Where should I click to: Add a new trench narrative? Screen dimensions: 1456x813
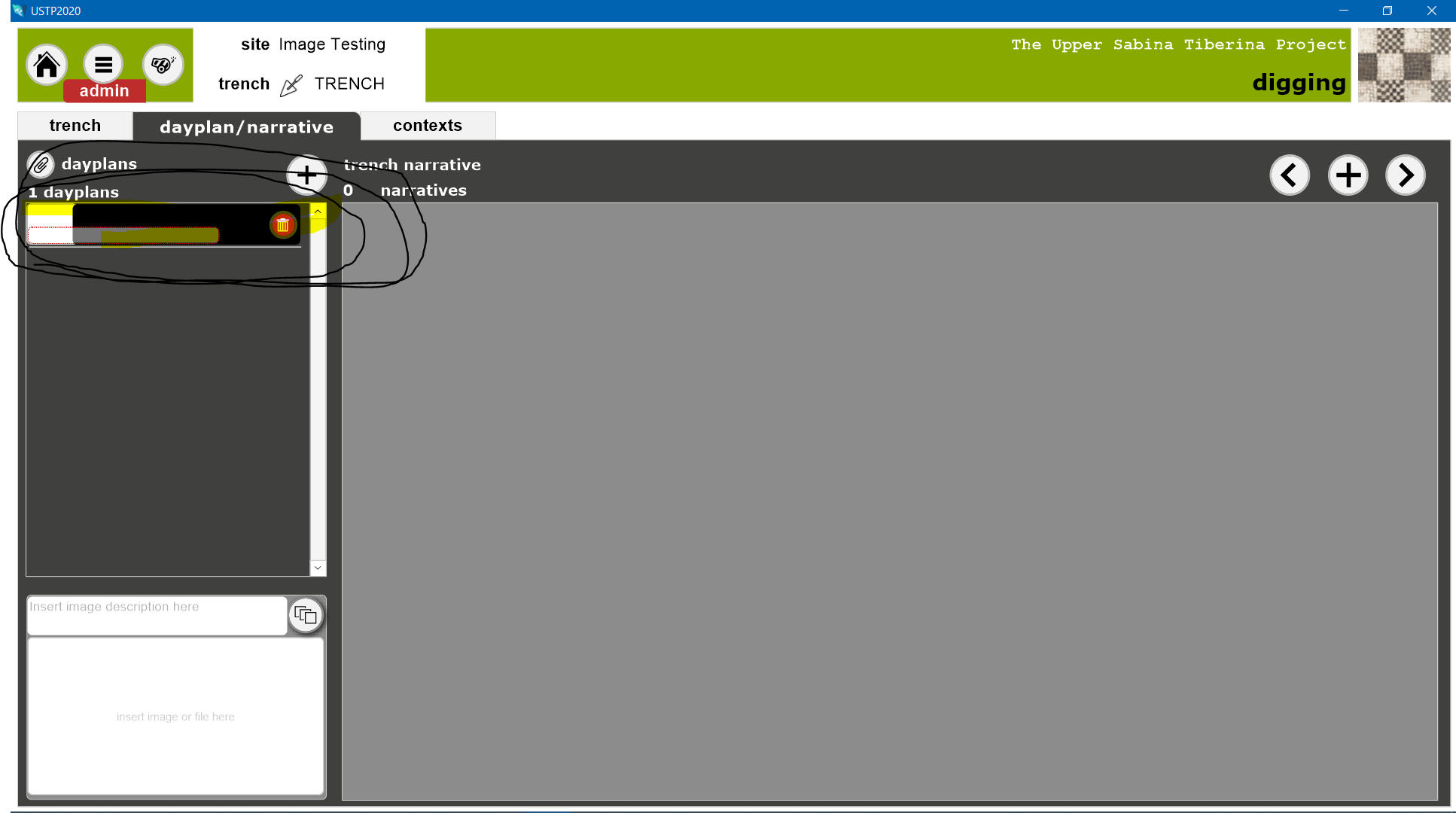tap(1348, 175)
